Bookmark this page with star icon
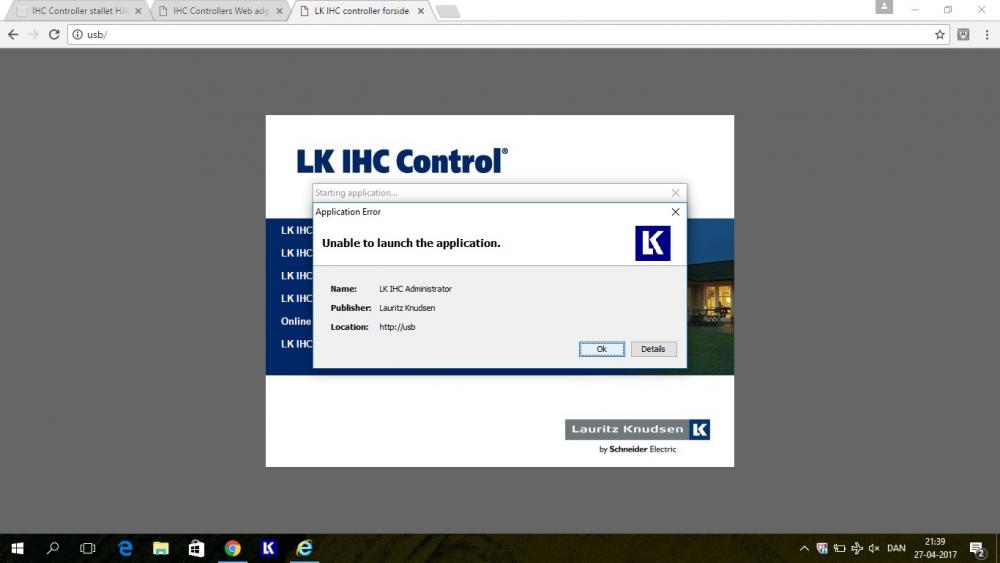This screenshot has width=1000, height=563. (x=940, y=34)
